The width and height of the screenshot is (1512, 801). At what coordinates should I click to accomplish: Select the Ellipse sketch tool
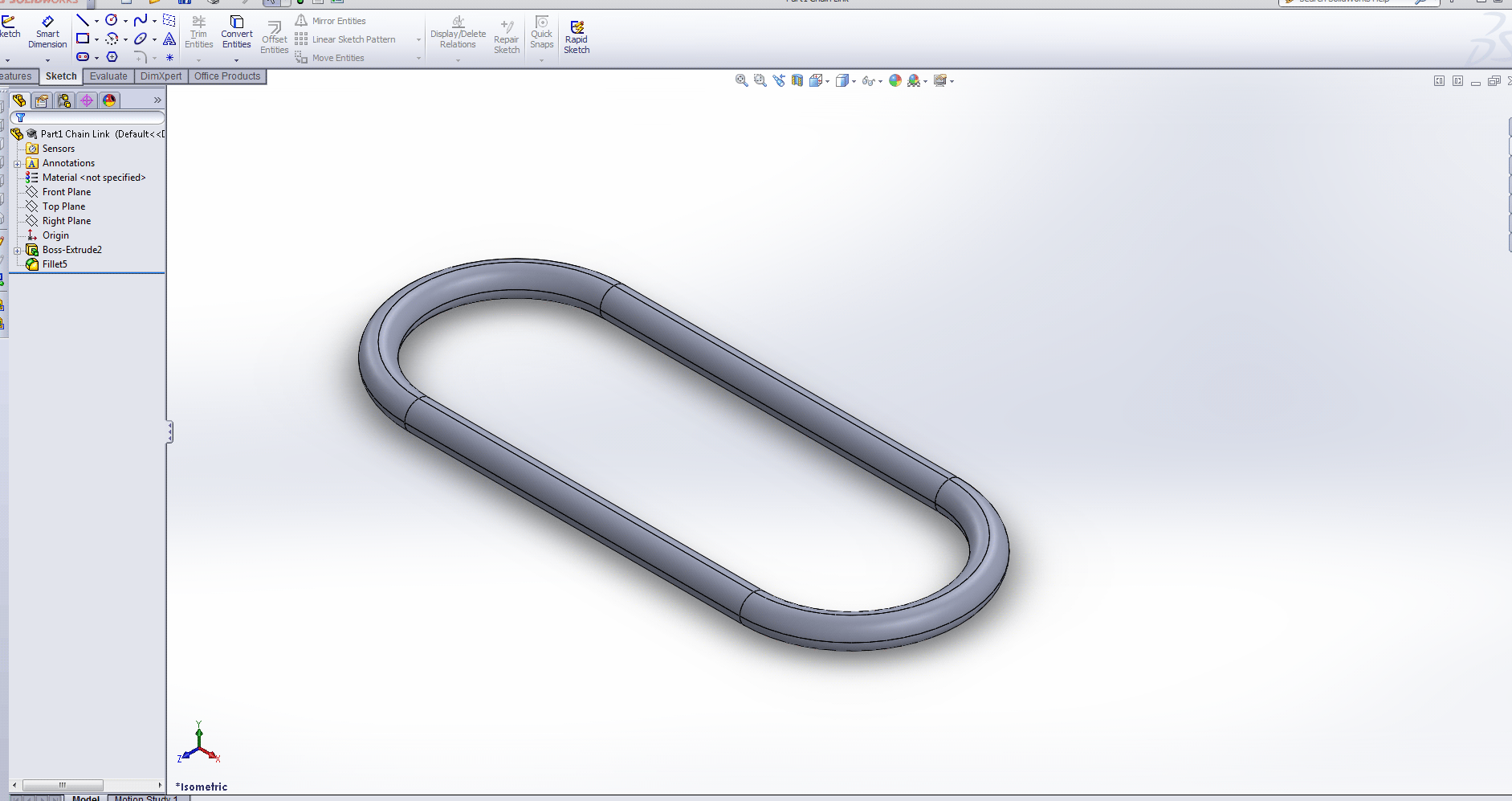coord(141,39)
